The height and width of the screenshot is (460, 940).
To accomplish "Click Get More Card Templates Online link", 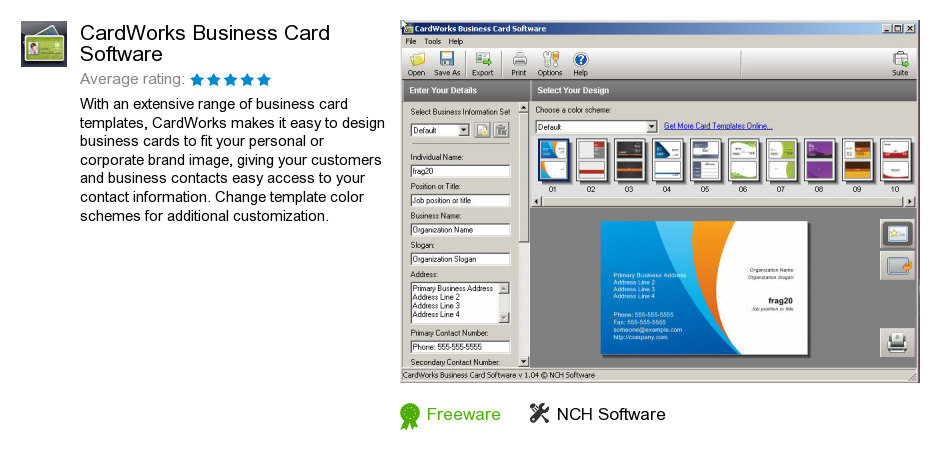I will [718, 126].
